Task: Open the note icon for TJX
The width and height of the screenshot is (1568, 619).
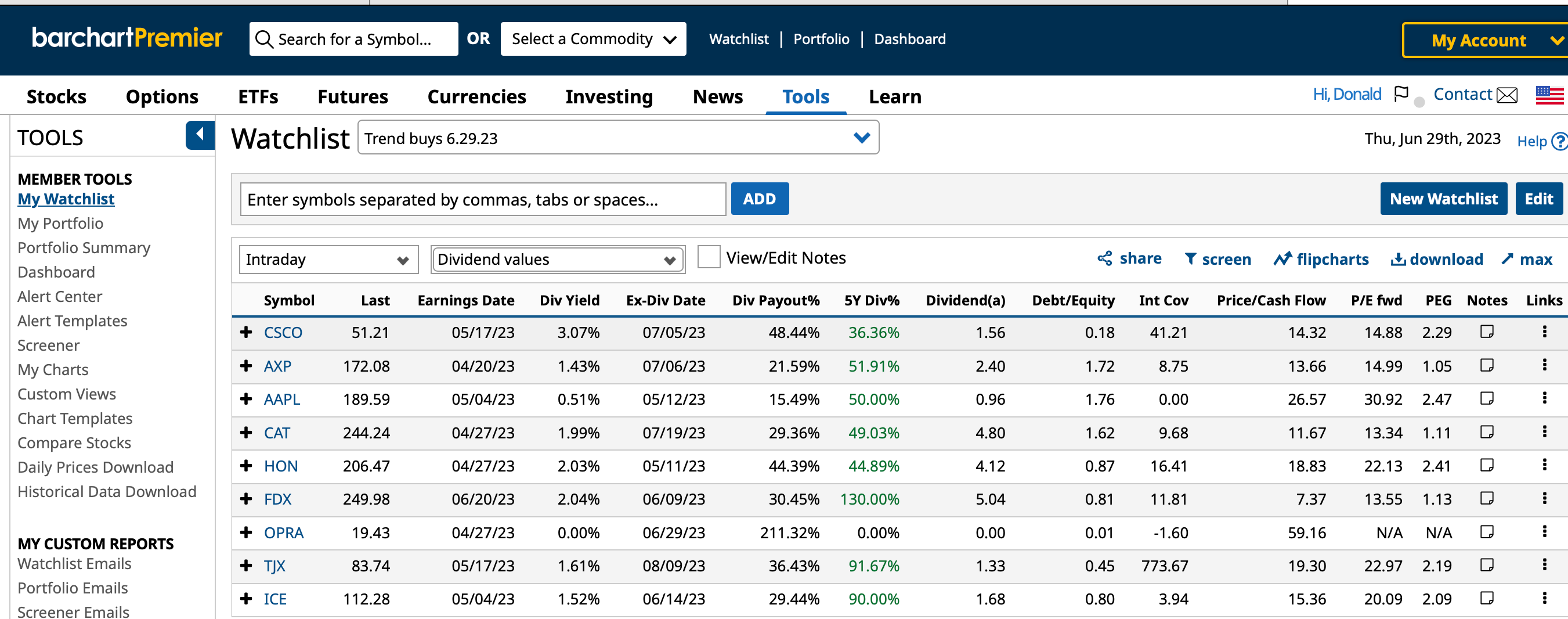Action: tap(1487, 566)
